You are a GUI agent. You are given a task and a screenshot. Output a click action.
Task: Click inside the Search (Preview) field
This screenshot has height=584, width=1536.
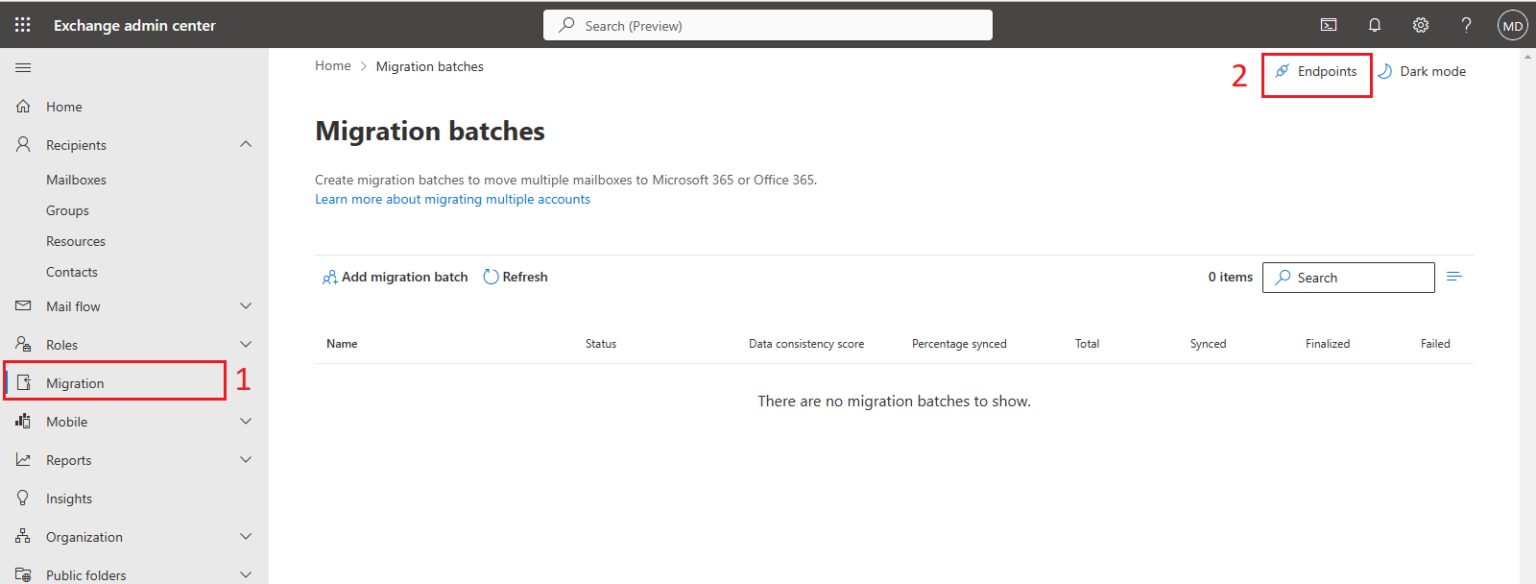coord(767,24)
